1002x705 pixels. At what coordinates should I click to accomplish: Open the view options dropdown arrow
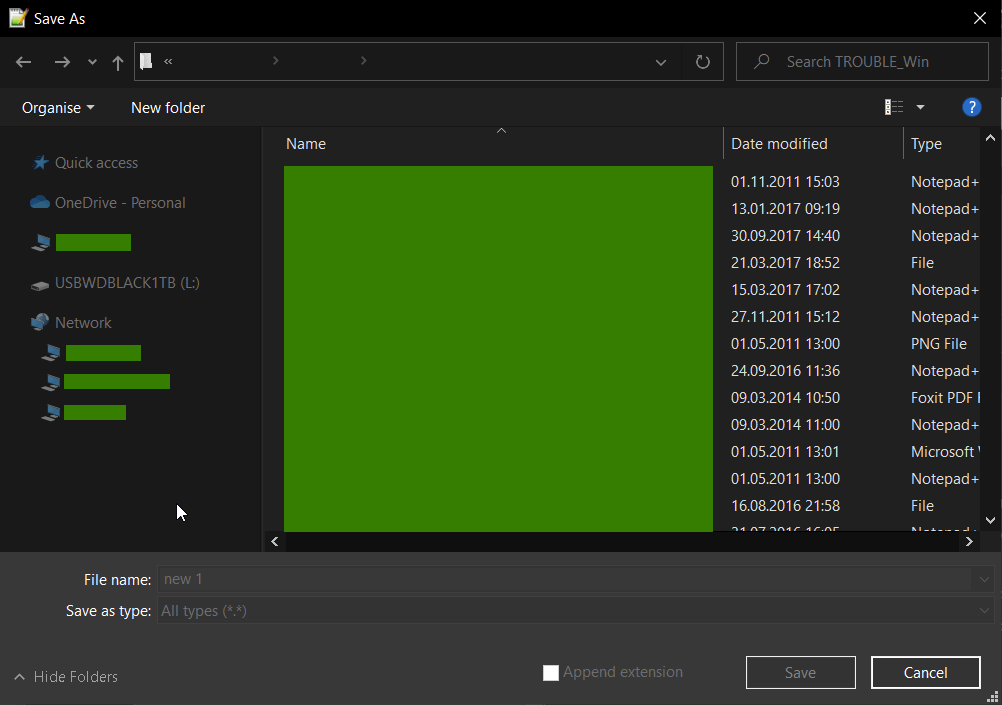[x=920, y=107]
